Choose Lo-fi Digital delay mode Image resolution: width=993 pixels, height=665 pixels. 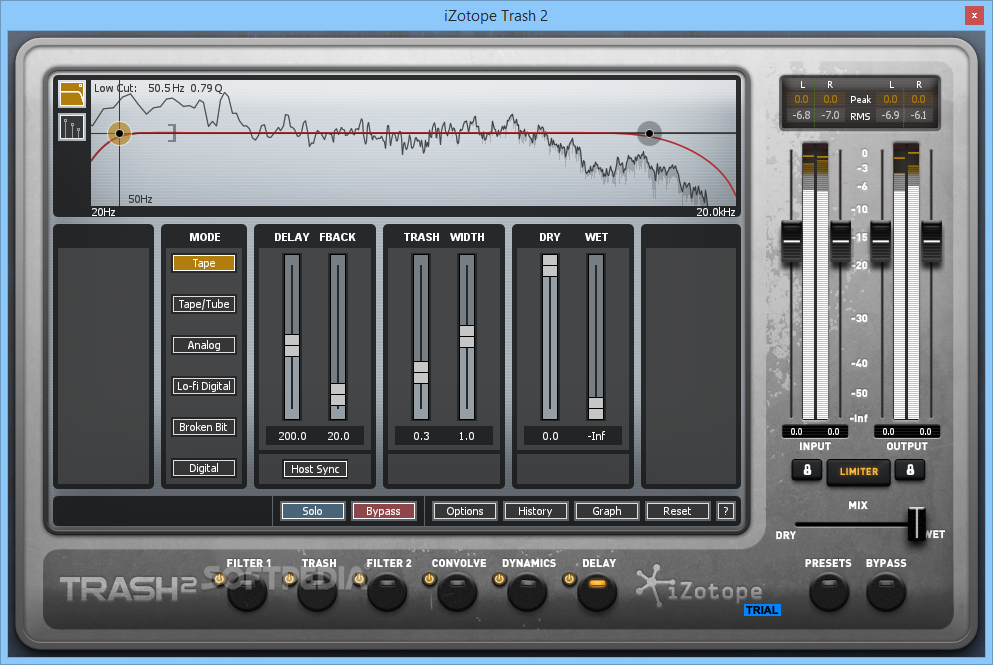[x=204, y=386]
